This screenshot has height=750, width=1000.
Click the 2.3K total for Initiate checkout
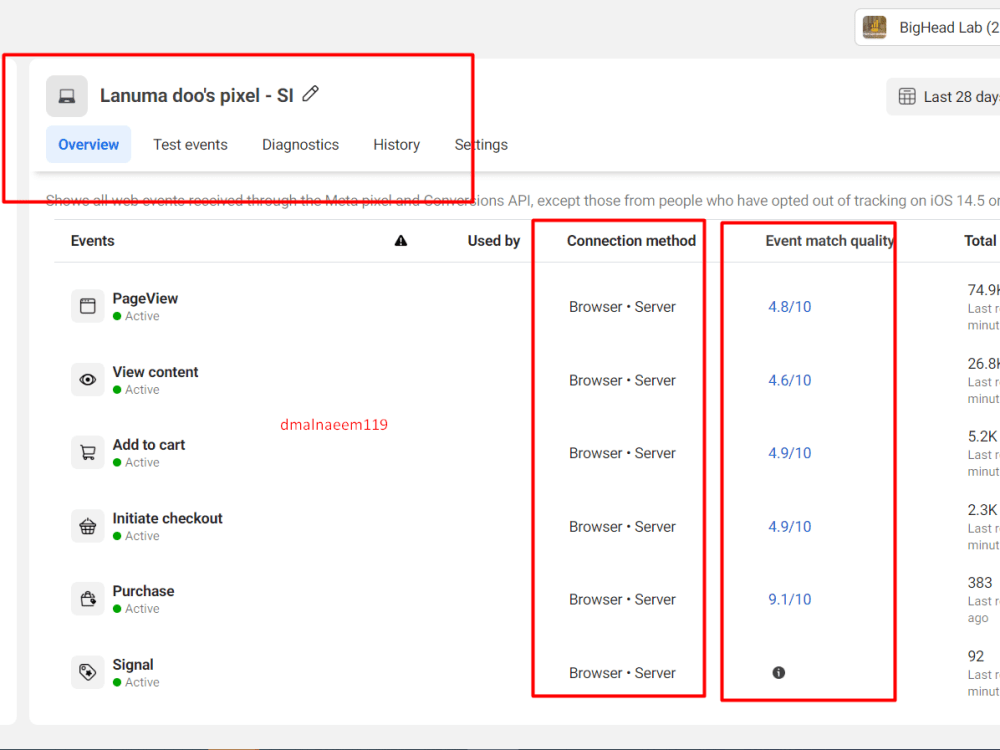coord(982,510)
